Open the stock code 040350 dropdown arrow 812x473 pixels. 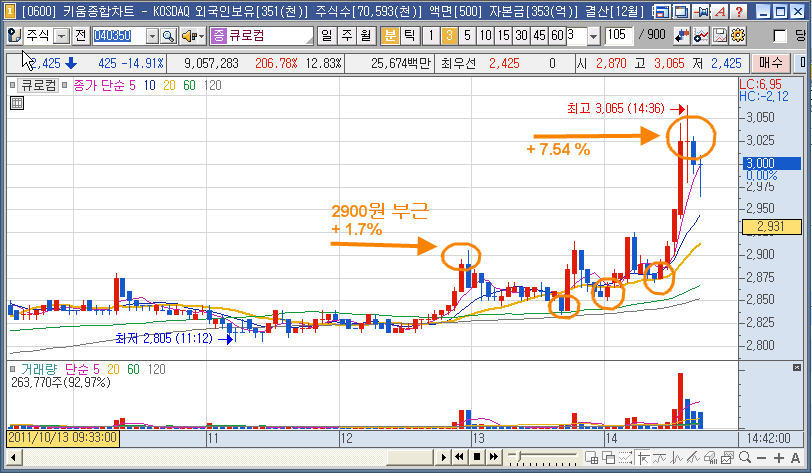(152, 36)
